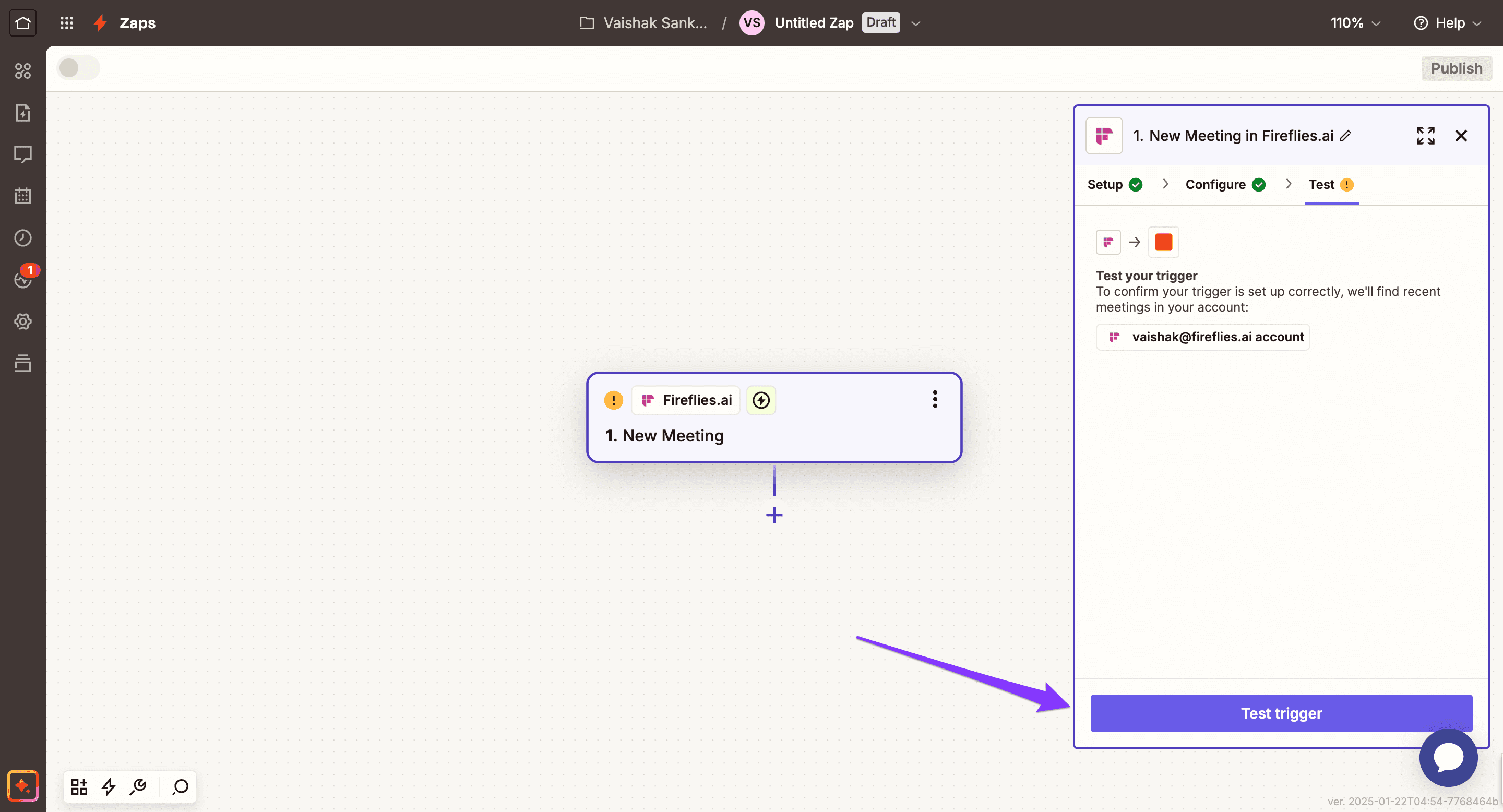Screen dimensions: 1503x812
Task: Click the Fireflies.ai app badge on card
Action: click(686, 400)
